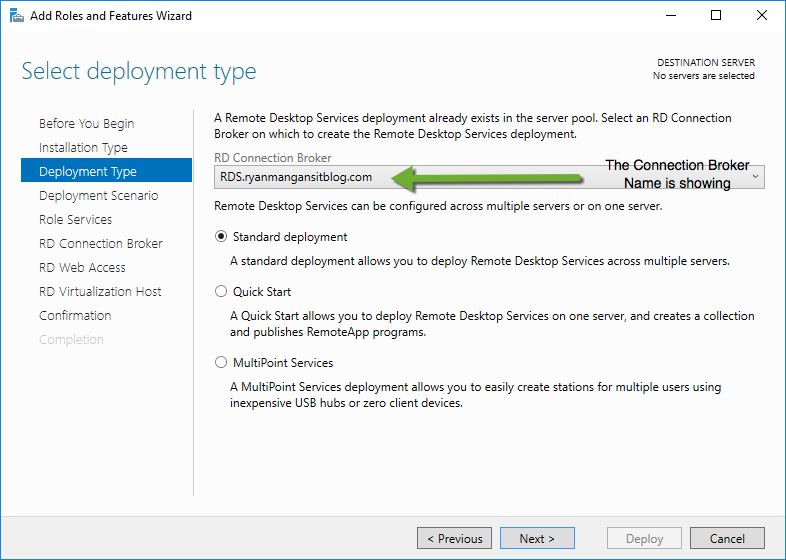786x560 pixels.
Task: Click the 'No servers are selected' text
Action: [703, 76]
